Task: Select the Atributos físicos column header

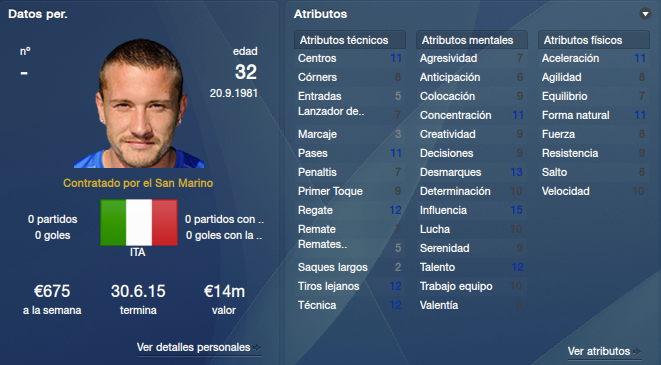Action: (594, 40)
